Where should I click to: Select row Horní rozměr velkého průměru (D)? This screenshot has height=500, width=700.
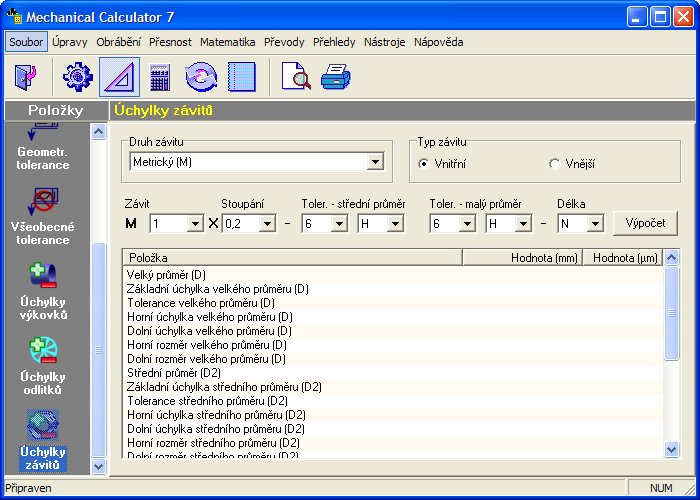pyautogui.click(x=393, y=345)
